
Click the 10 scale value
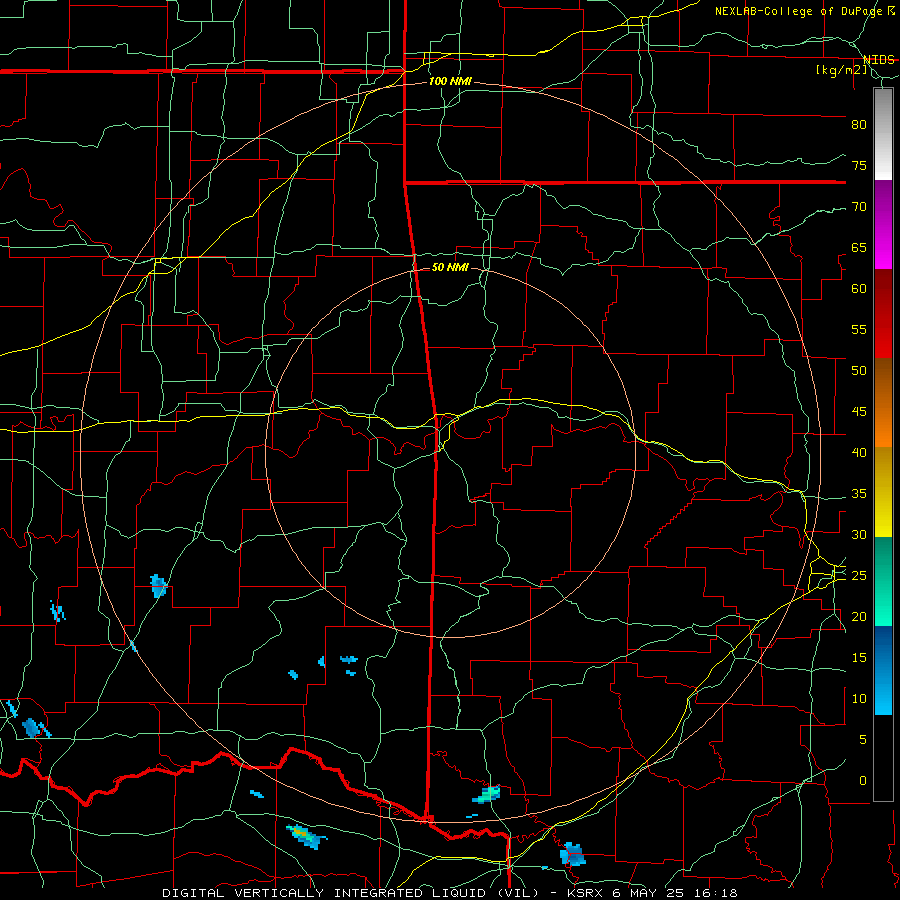[859, 699]
